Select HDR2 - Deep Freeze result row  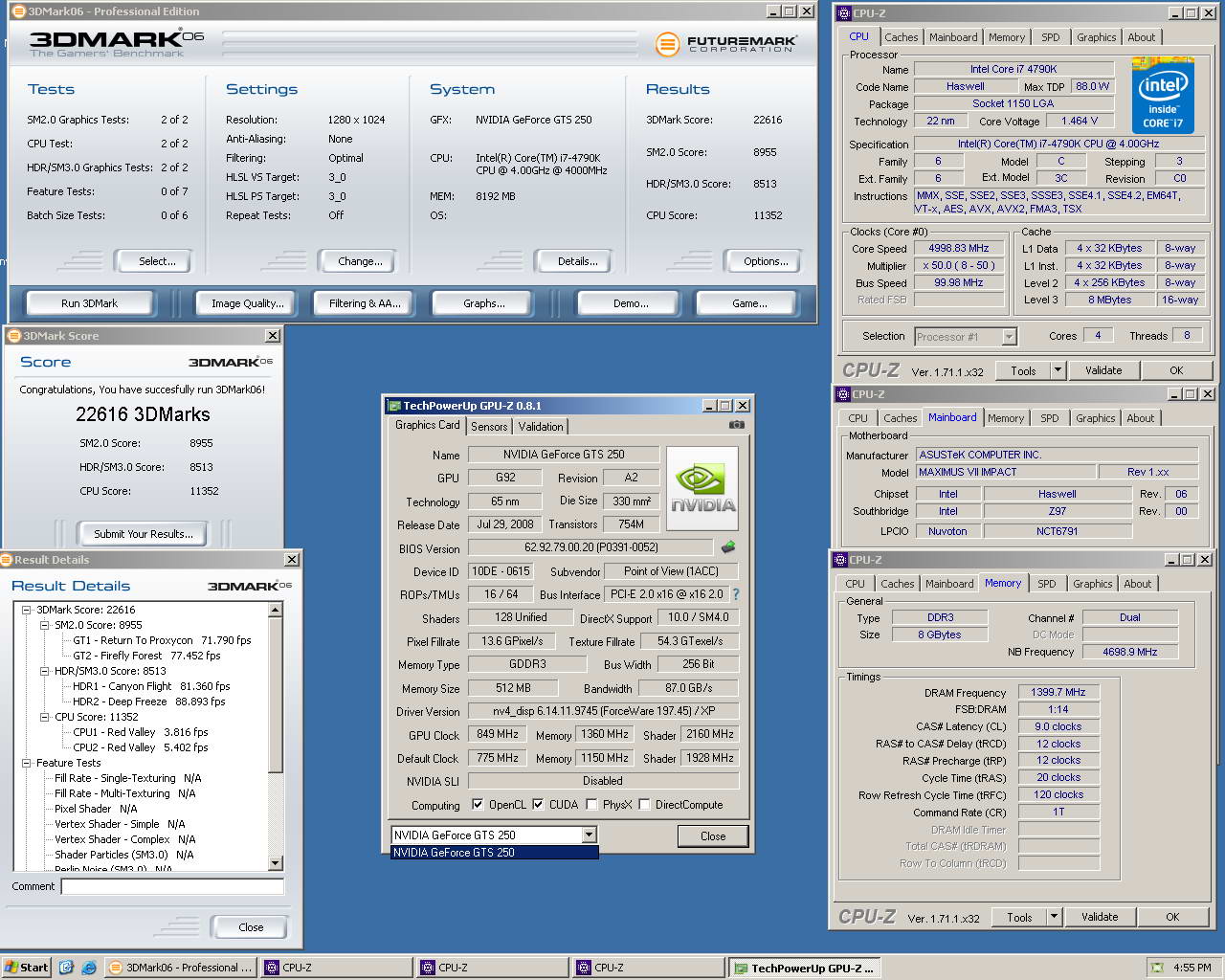click(x=149, y=702)
